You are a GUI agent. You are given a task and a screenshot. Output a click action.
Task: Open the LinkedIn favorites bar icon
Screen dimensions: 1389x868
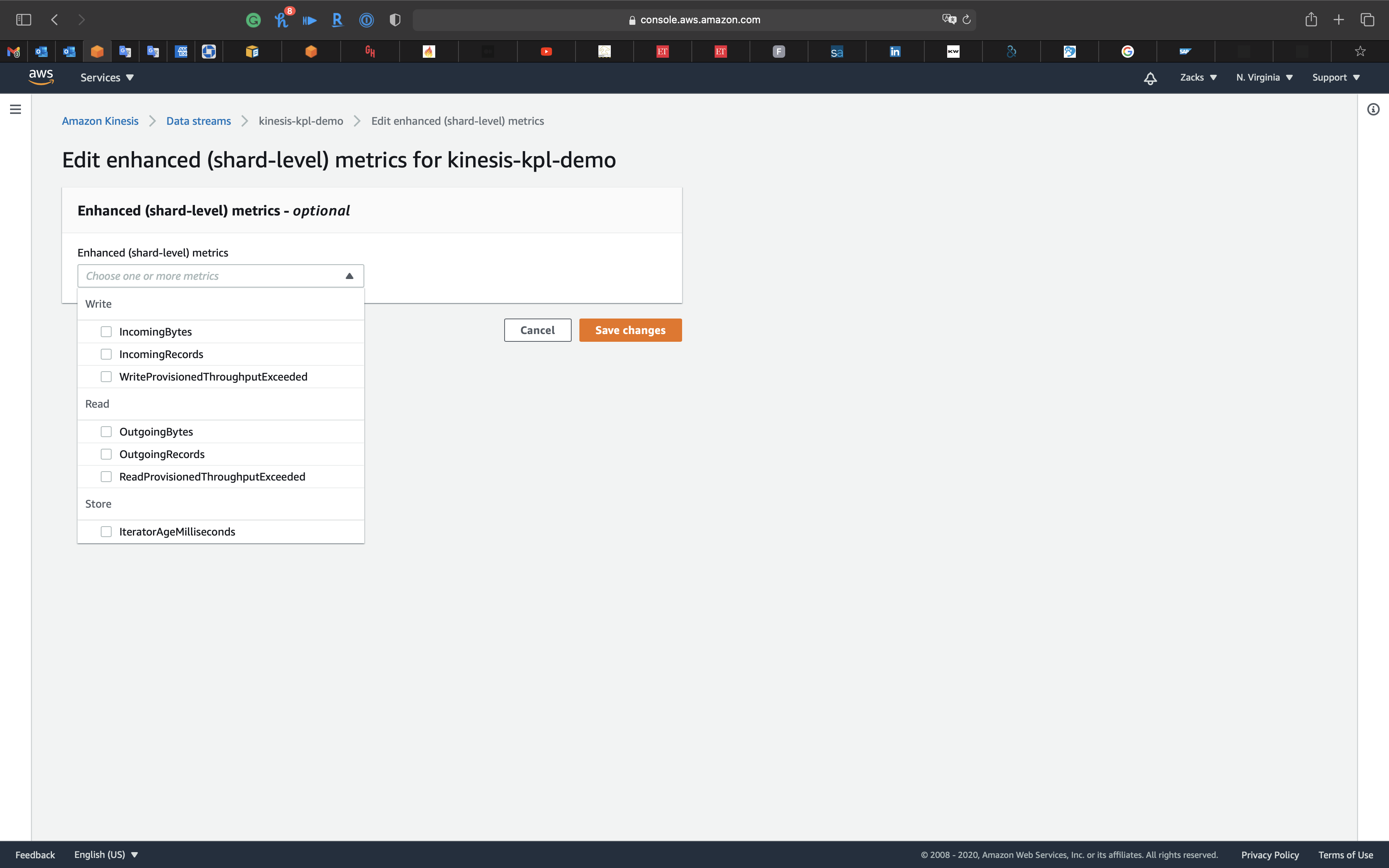coord(895,52)
